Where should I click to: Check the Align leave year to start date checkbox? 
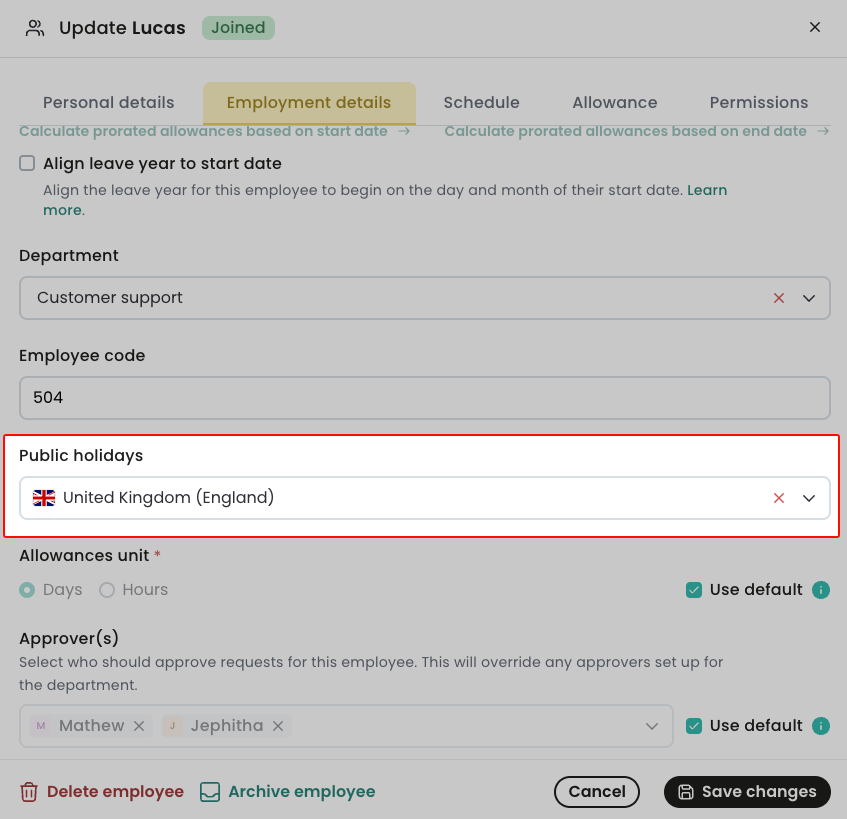25,162
